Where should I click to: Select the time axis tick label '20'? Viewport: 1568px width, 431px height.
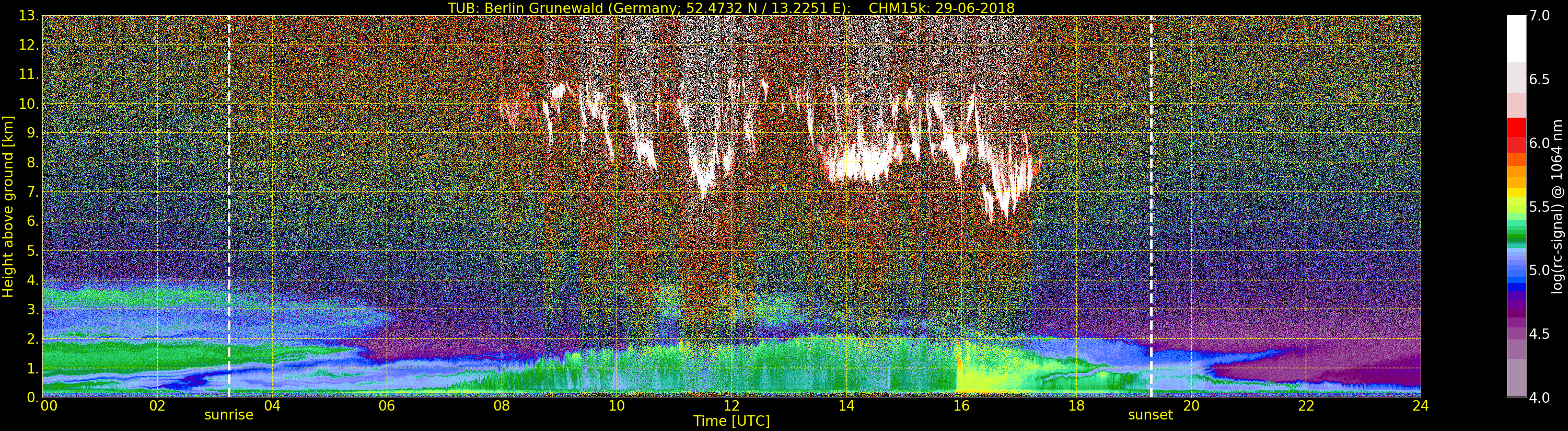click(x=1191, y=405)
